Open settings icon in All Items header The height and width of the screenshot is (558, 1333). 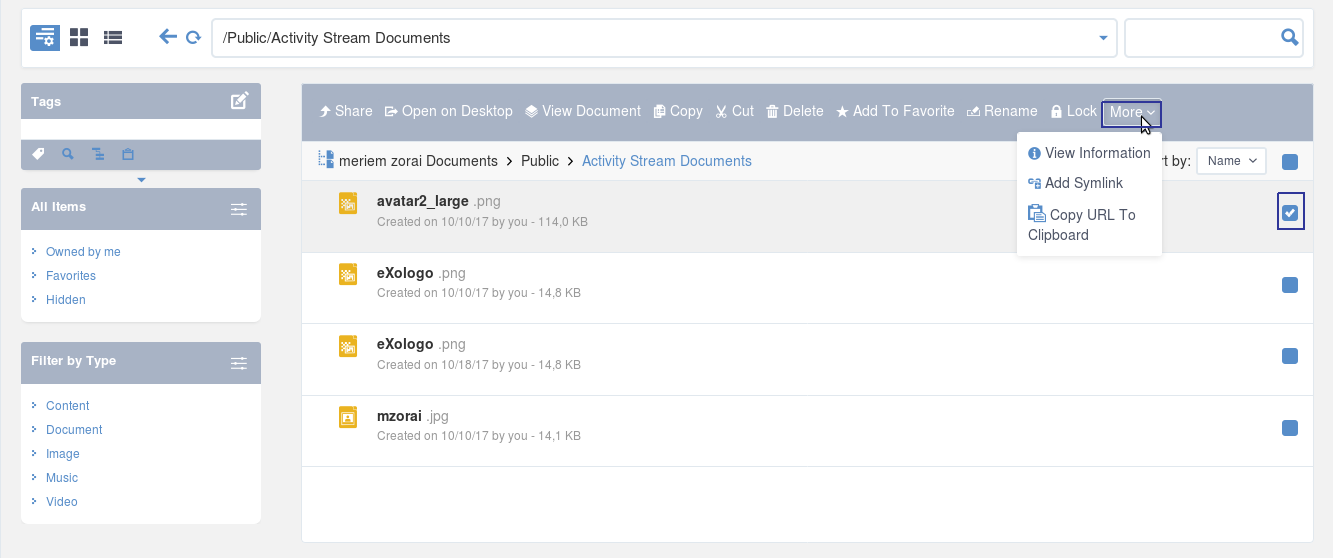(x=239, y=209)
